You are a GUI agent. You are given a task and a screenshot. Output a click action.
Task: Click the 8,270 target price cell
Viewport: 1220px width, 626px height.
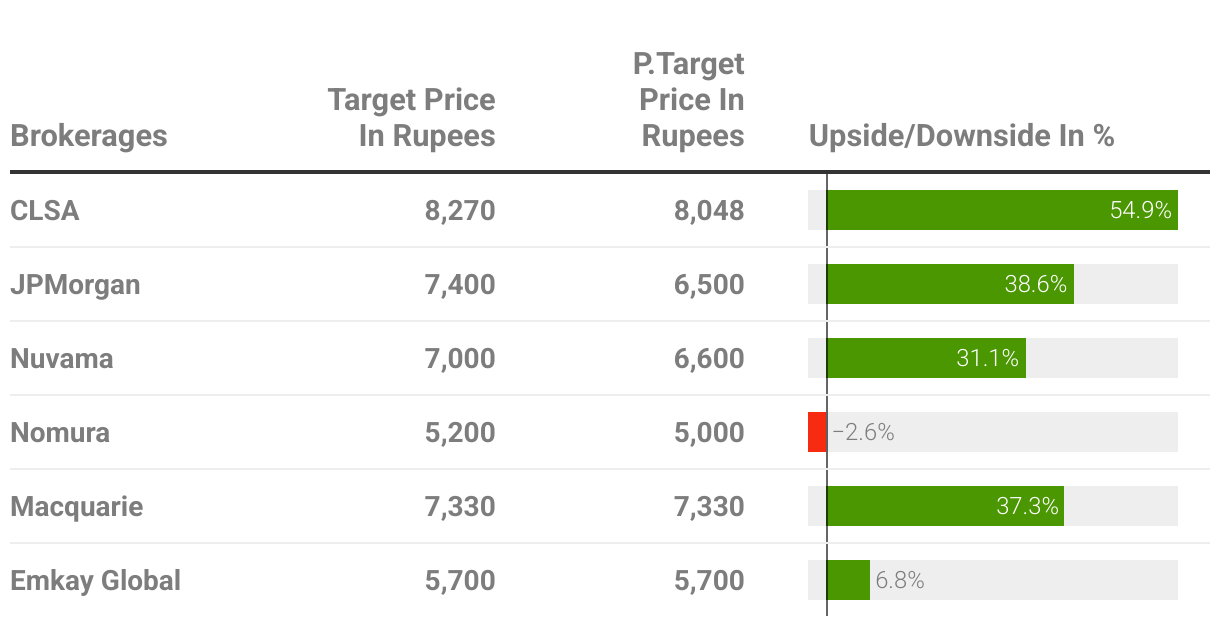coord(459,211)
